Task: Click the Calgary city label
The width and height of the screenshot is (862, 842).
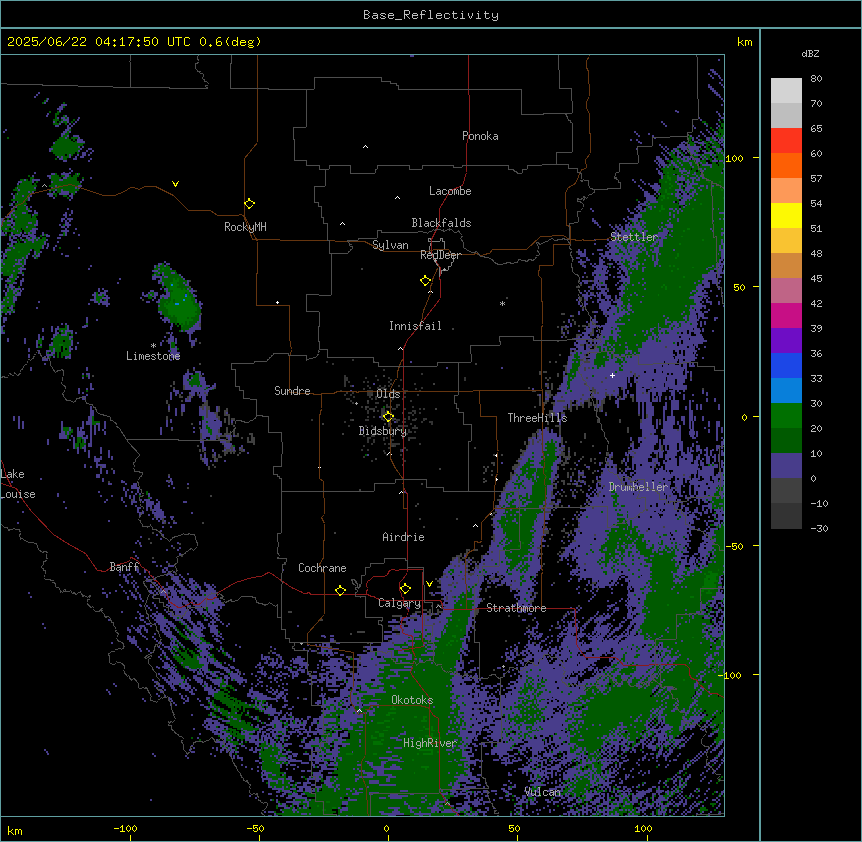Action: (x=399, y=603)
